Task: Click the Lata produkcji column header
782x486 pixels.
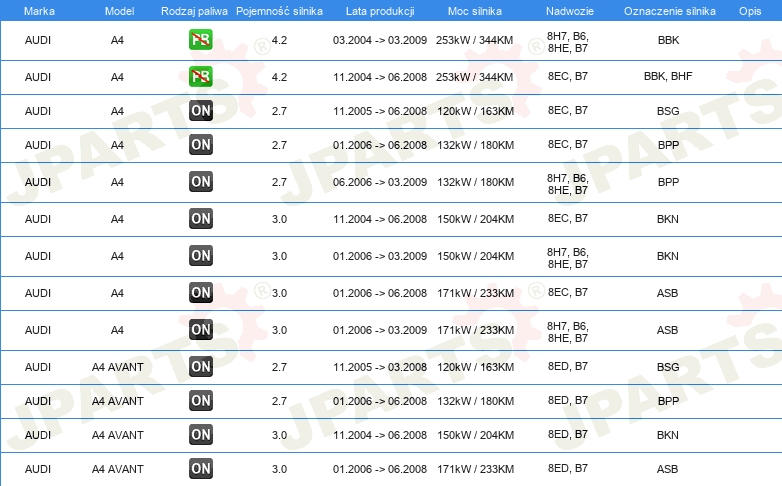Action: [x=380, y=11]
